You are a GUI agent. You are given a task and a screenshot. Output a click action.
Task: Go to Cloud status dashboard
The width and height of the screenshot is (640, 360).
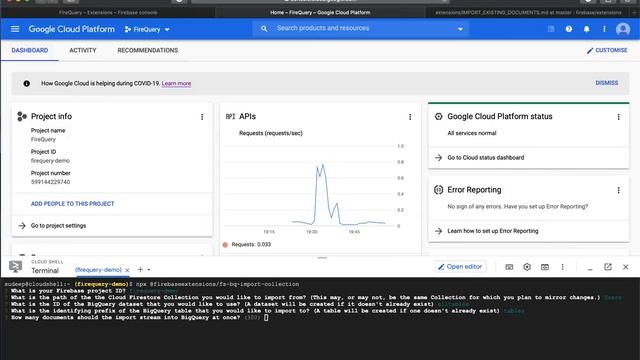486,158
